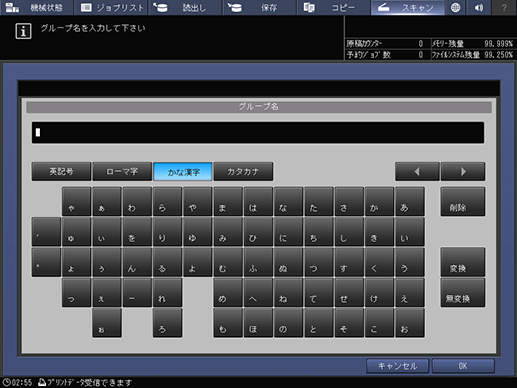Tap the ち key

pyautogui.click(x=319, y=232)
